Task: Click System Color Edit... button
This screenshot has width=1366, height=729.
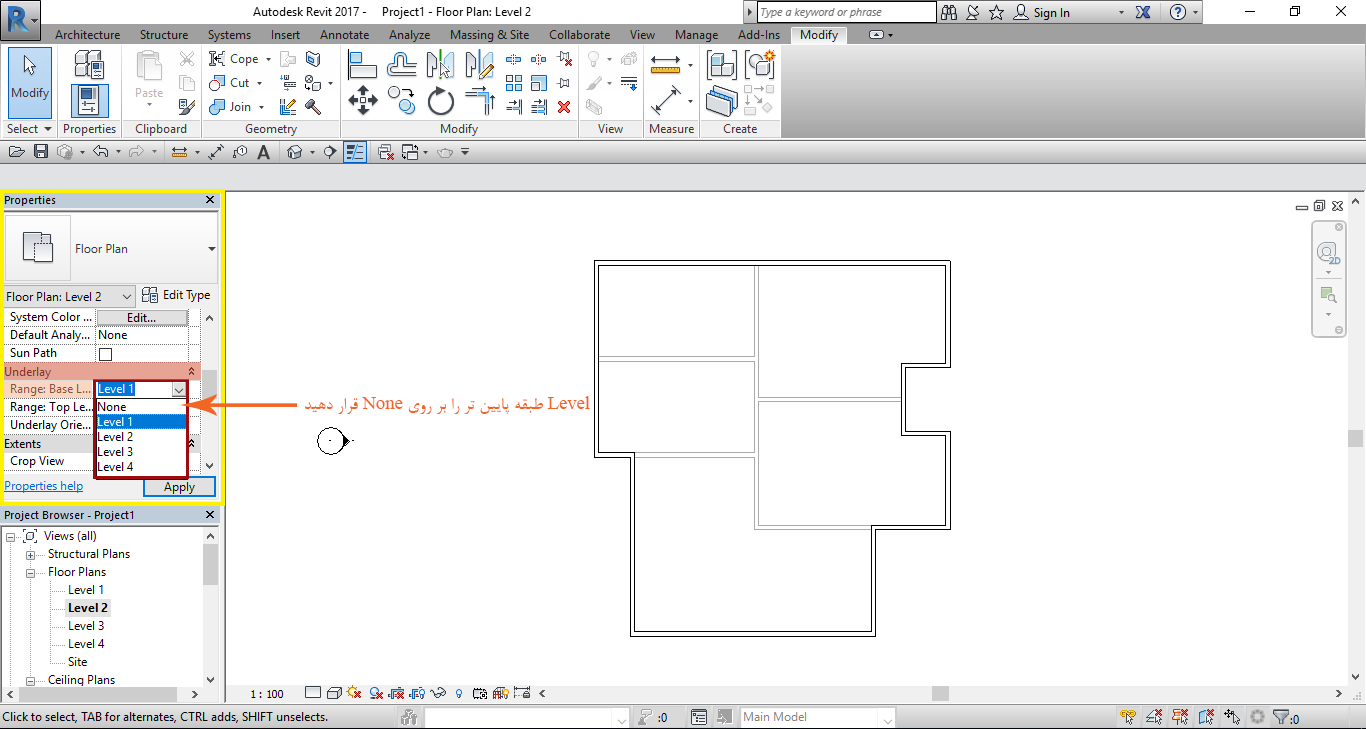Action: coord(142,318)
